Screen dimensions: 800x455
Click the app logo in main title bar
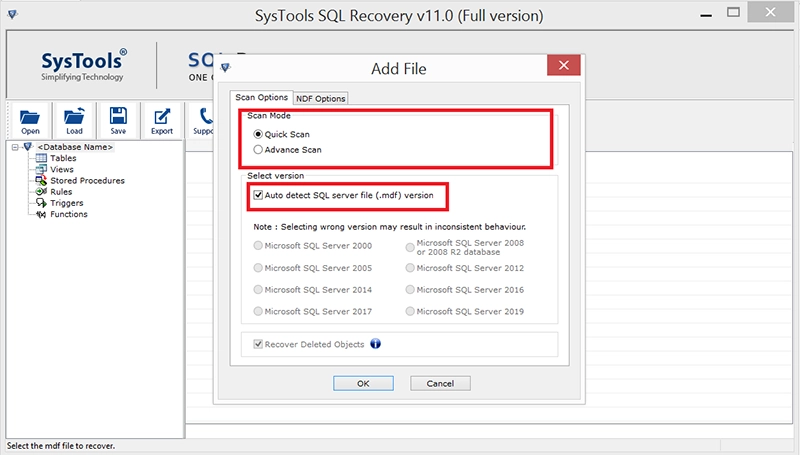click(13, 14)
